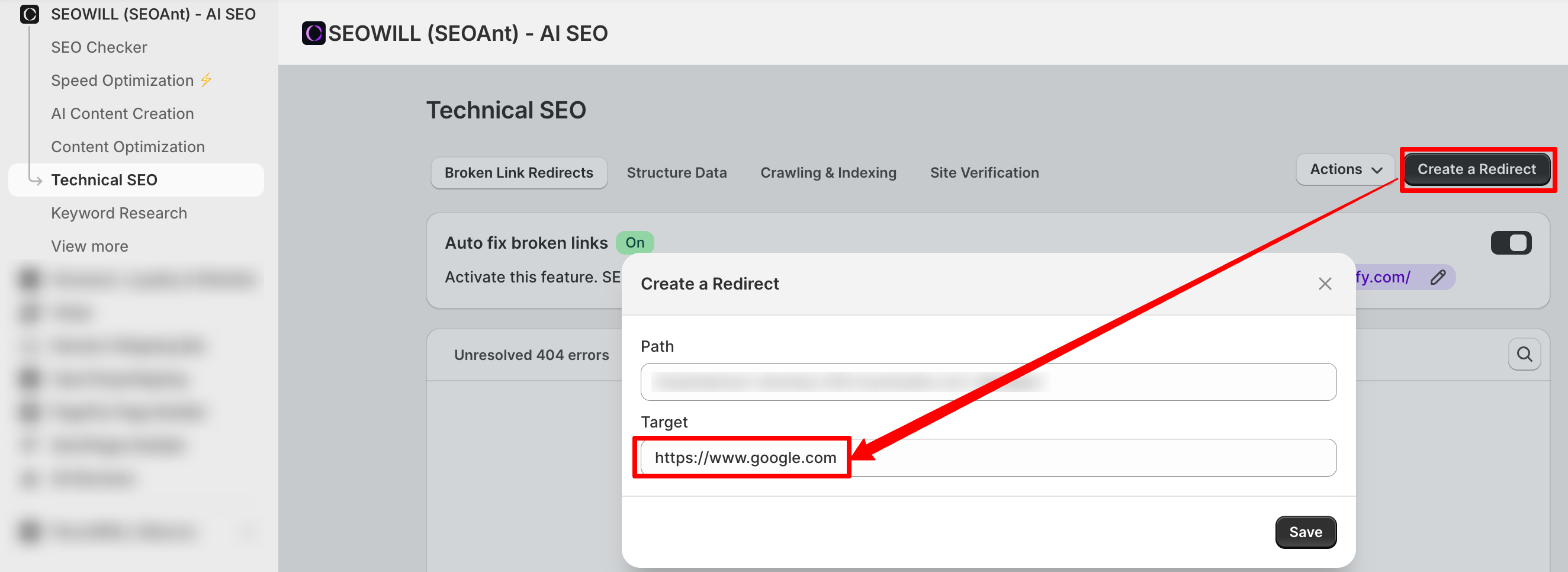The image size is (1568, 572).
Task: Focus the Target URL input field
Action: [x=988, y=458]
